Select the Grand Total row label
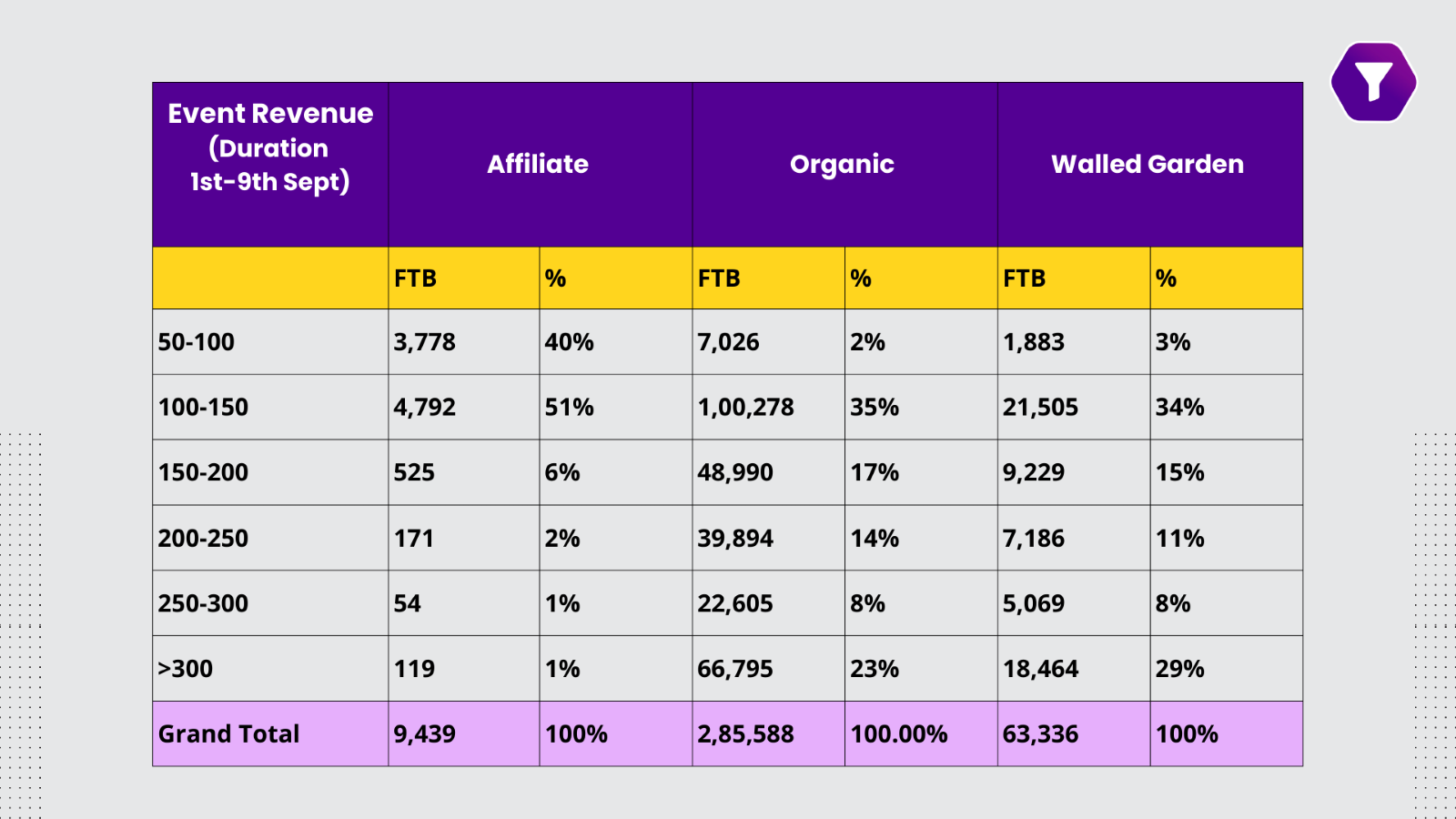The height and width of the screenshot is (819, 1456). coord(228,734)
